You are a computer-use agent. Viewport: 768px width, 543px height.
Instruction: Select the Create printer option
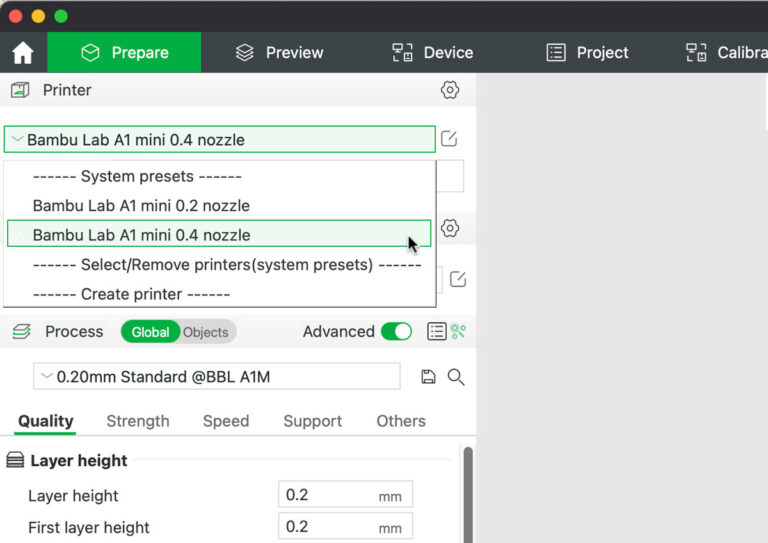(131, 294)
